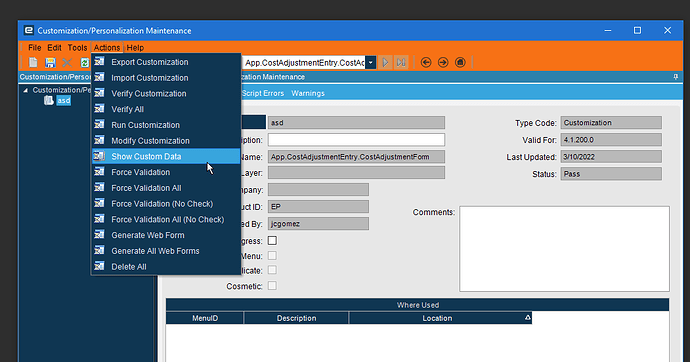690x362 pixels.
Task: Switch to the Warnings tab
Action: pos(308,93)
